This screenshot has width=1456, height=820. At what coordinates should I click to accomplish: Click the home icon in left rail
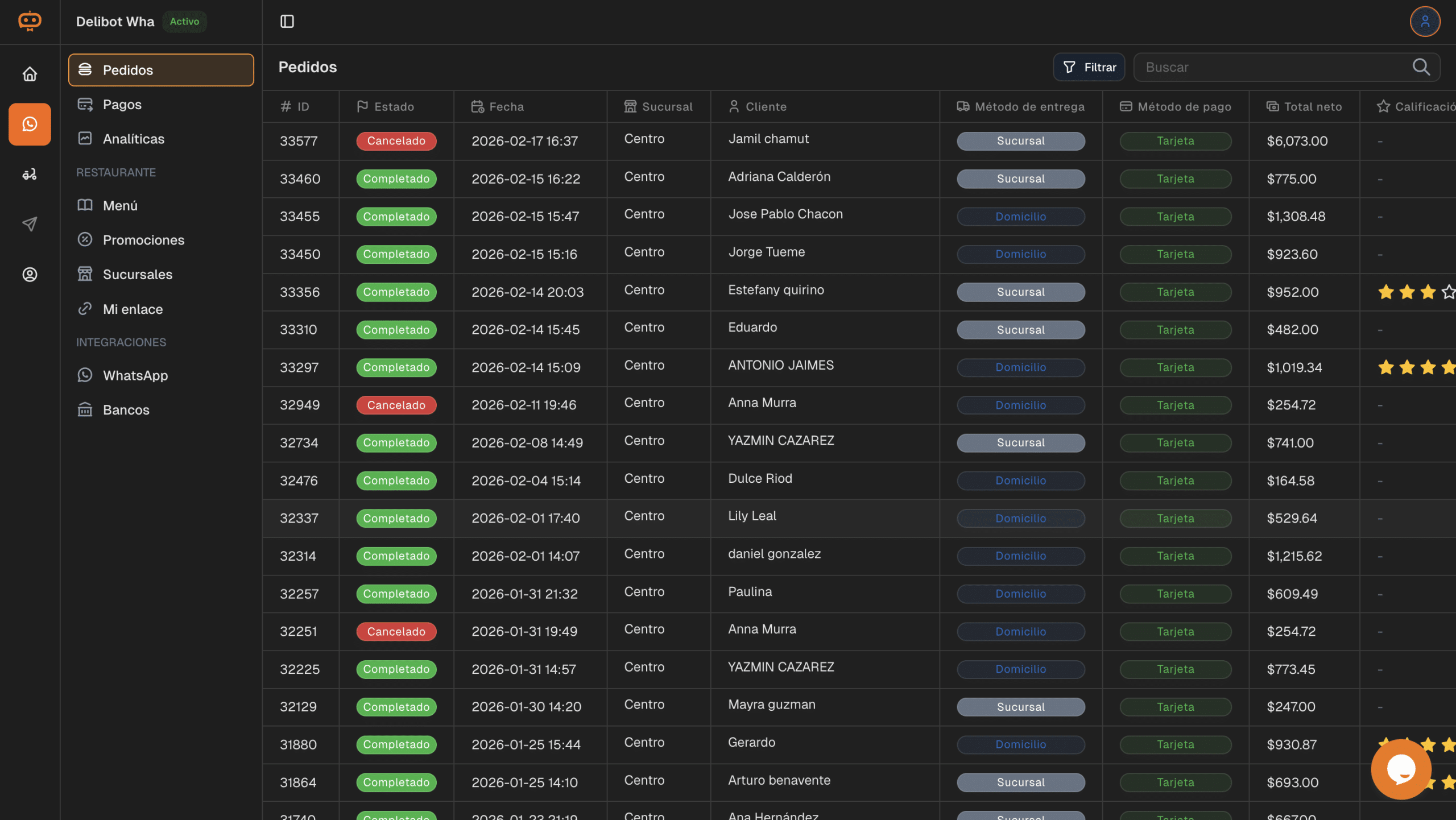coord(30,74)
